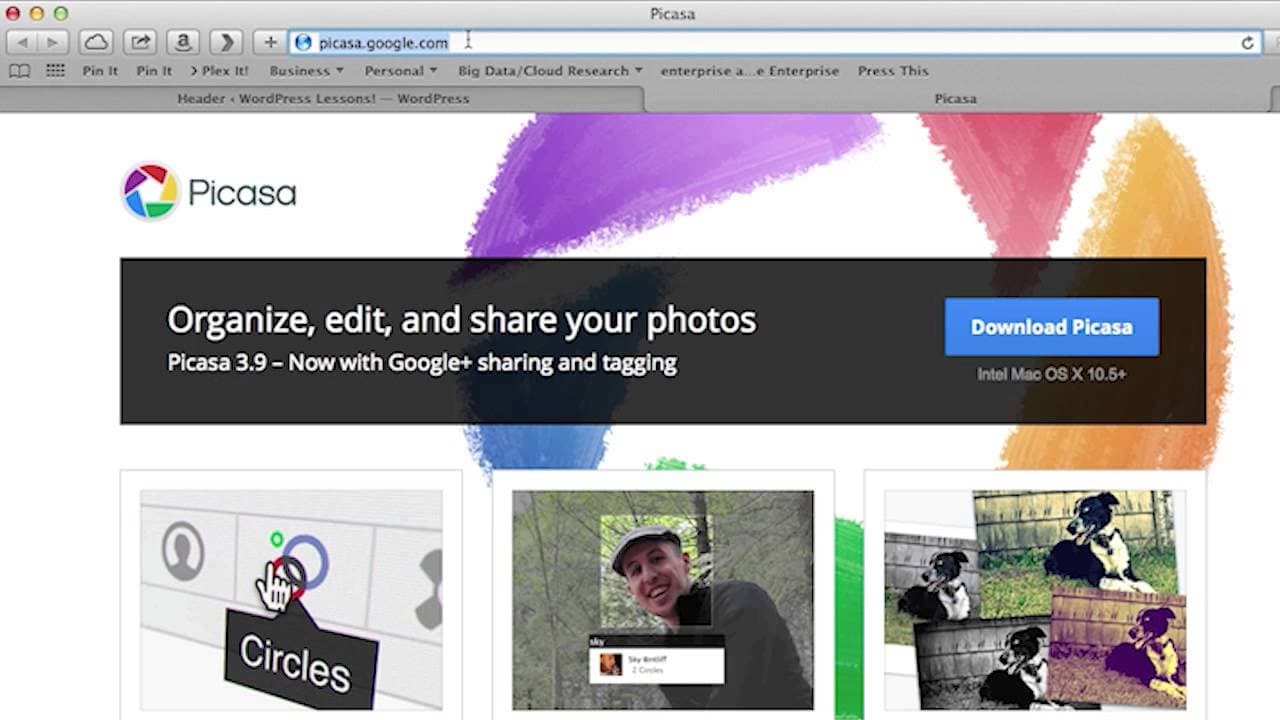Click the Share icon in toolbar
This screenshot has height=720, width=1280.
[140, 42]
